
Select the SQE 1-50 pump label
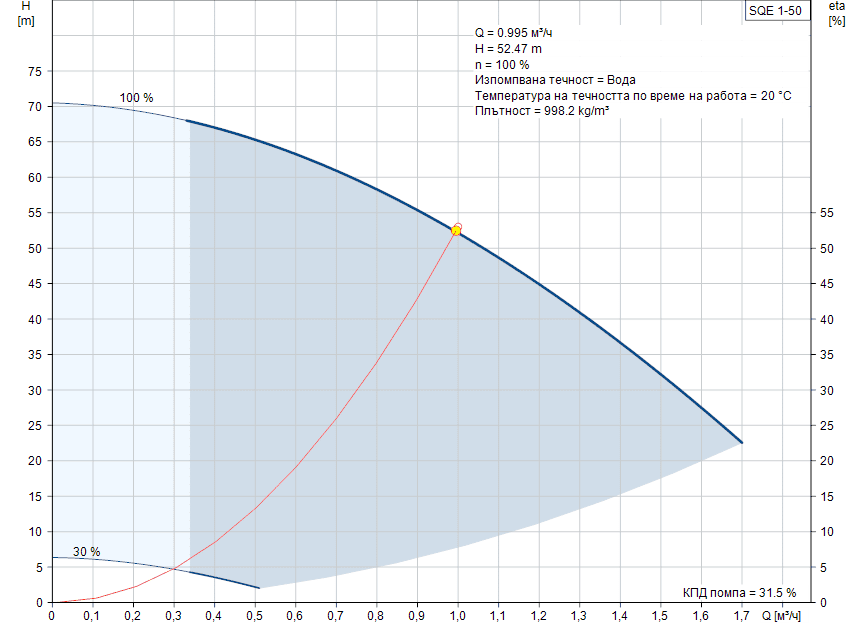tap(774, 11)
